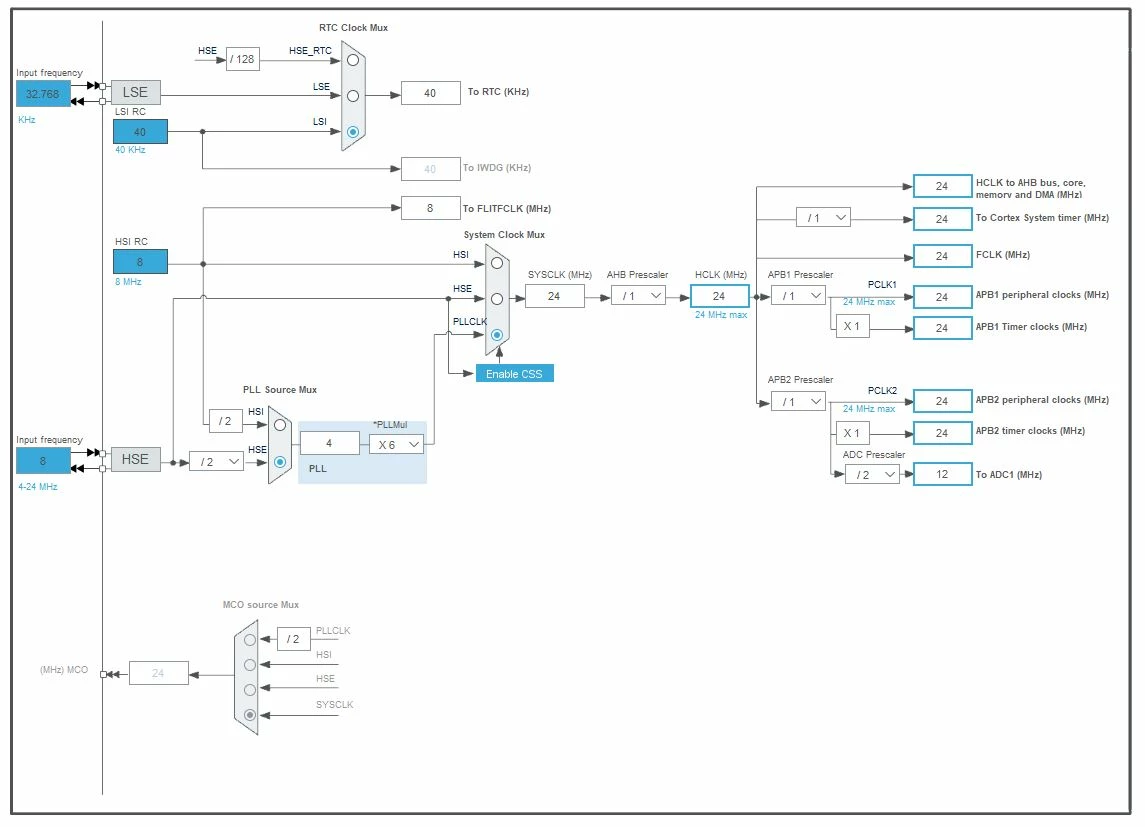Click the LSI RC 40 value box
1145x827 pixels.
[140, 131]
